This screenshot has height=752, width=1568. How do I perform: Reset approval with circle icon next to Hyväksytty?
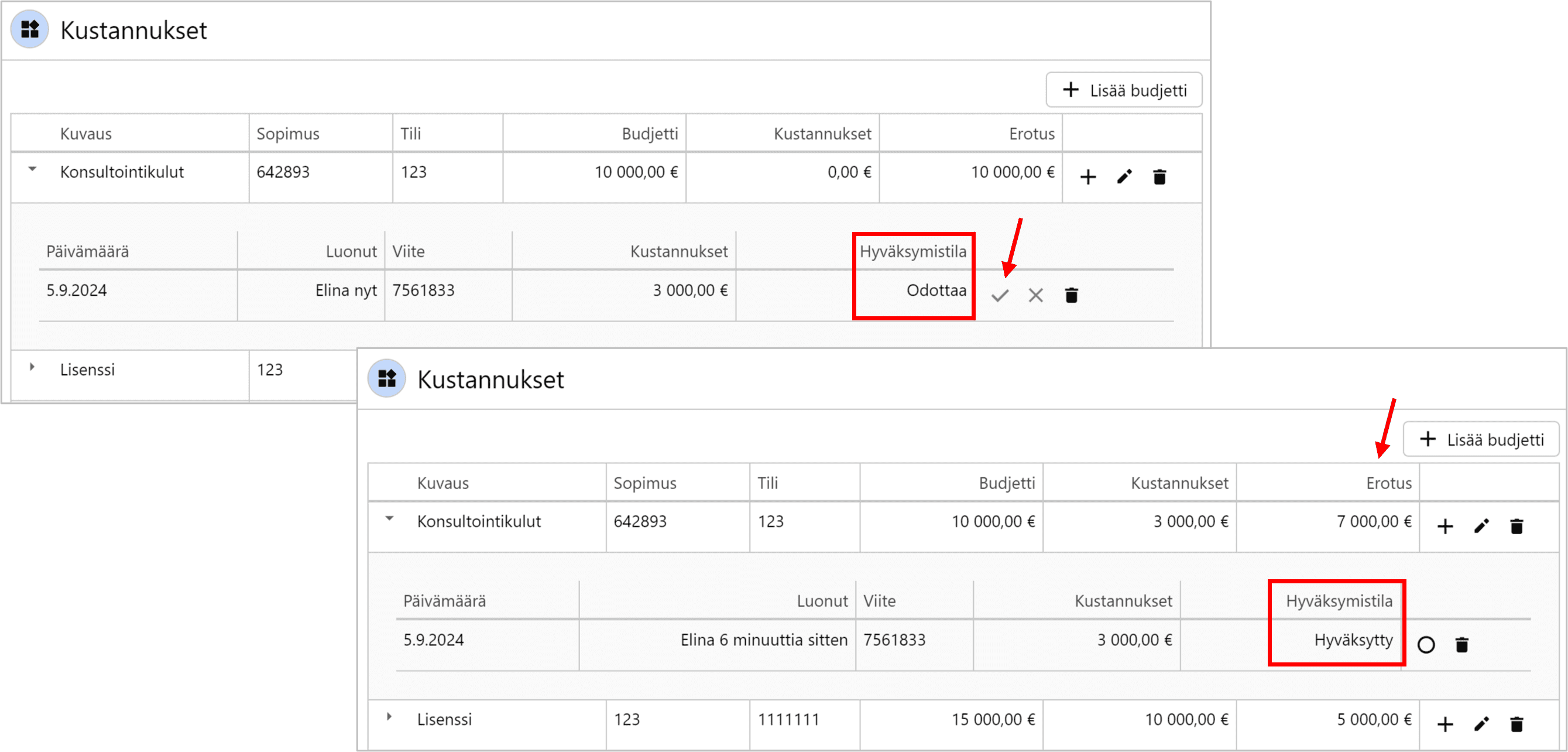(1426, 645)
